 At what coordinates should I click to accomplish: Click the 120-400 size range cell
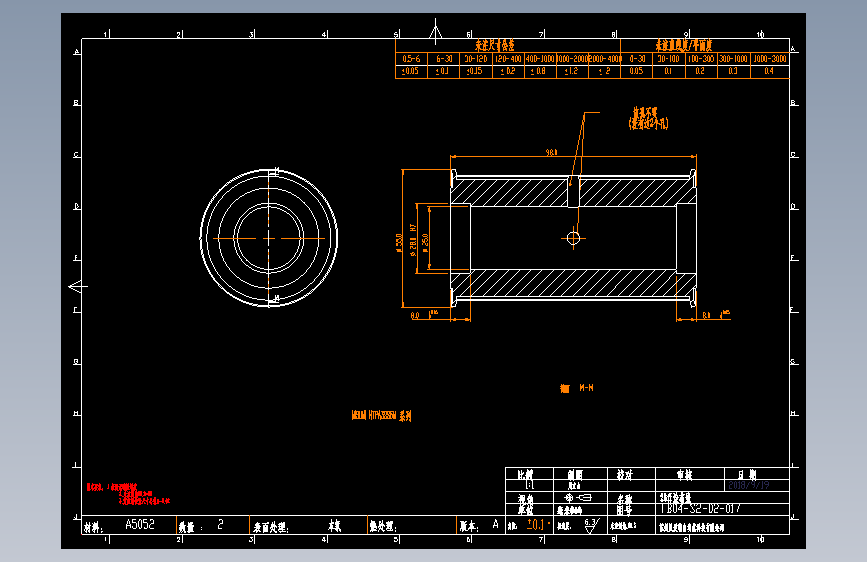tap(508, 59)
